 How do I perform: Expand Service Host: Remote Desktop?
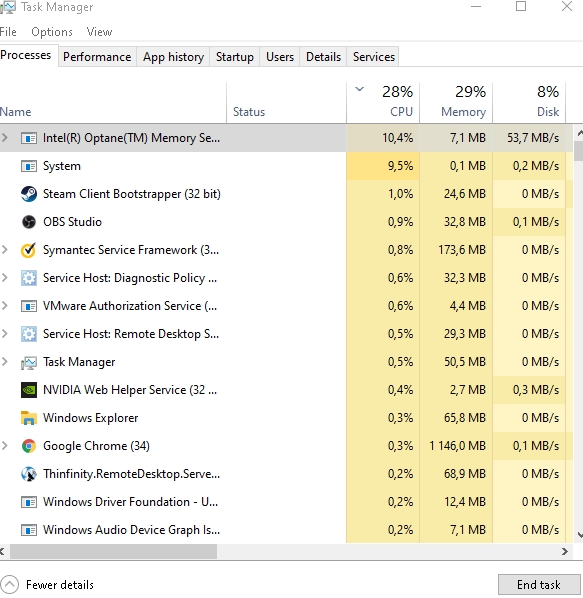pos(5,333)
